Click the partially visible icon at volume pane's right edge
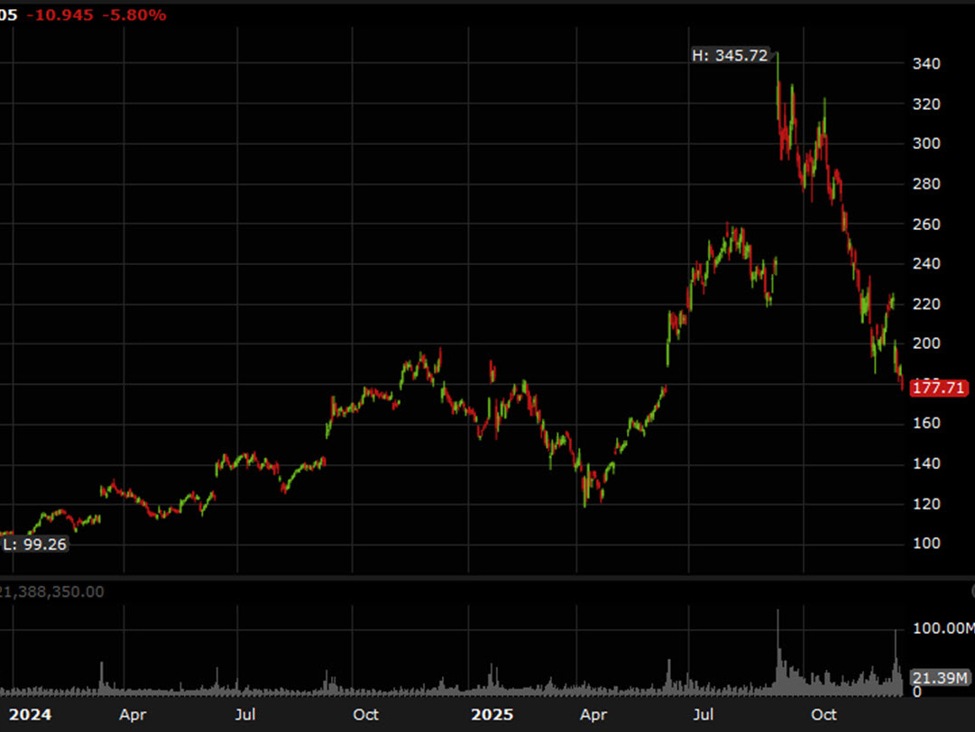This screenshot has width=975, height=732. [971, 591]
